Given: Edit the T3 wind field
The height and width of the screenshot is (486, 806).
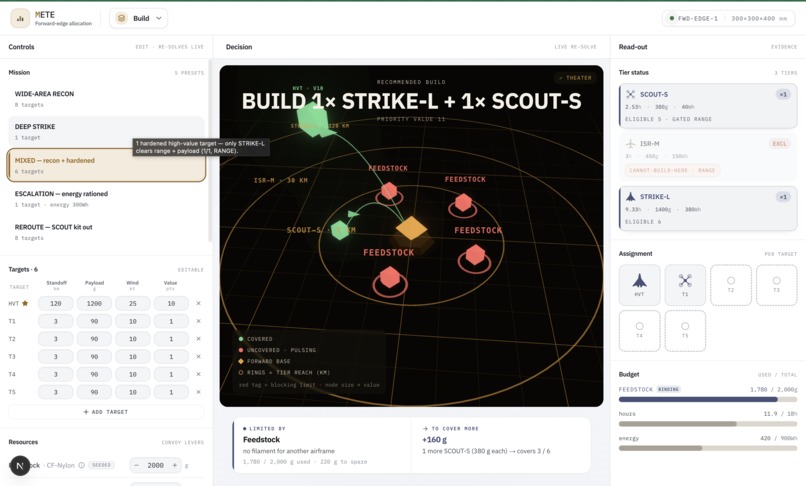Looking at the screenshot, I should [x=133, y=356].
